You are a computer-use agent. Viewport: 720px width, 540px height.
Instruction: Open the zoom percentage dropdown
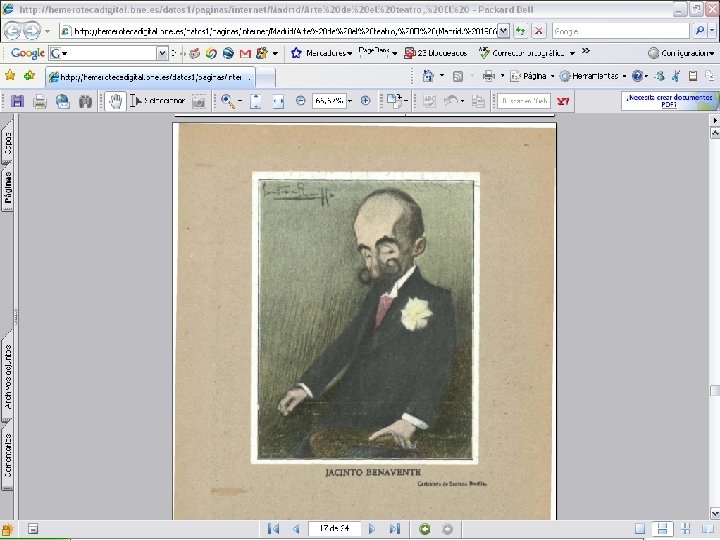(x=350, y=101)
